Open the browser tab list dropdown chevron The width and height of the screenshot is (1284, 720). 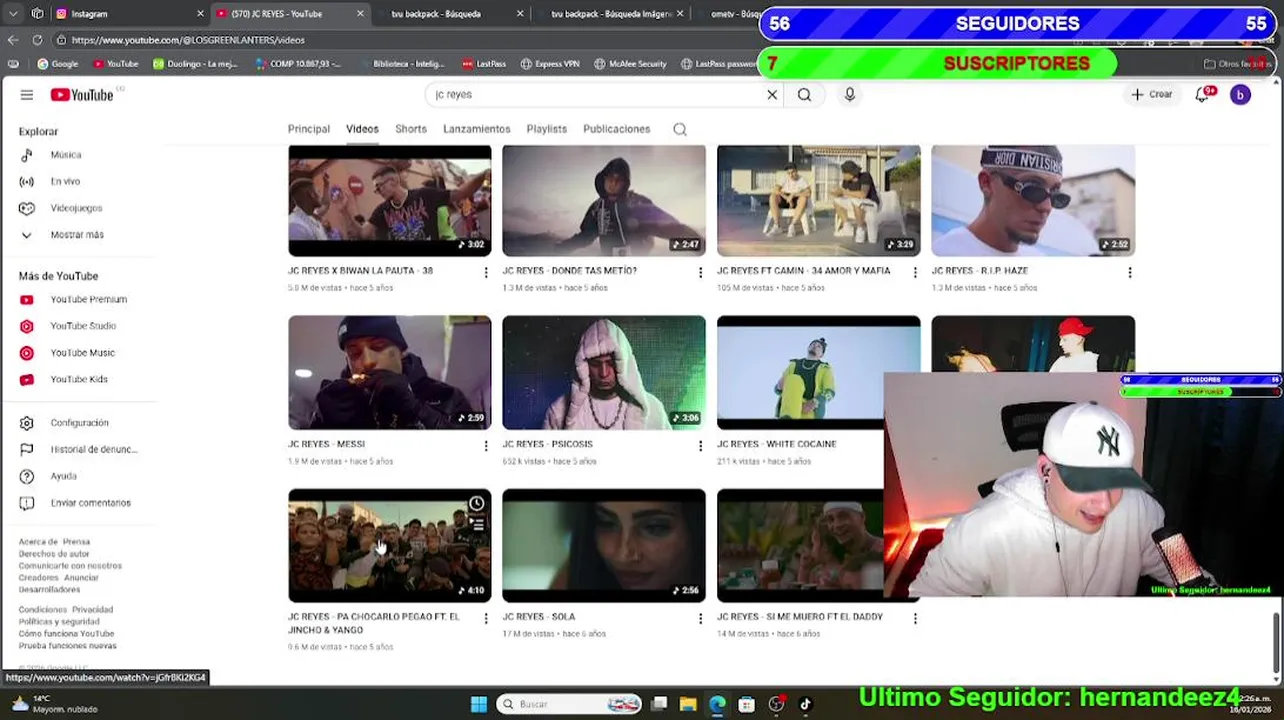click(12, 14)
